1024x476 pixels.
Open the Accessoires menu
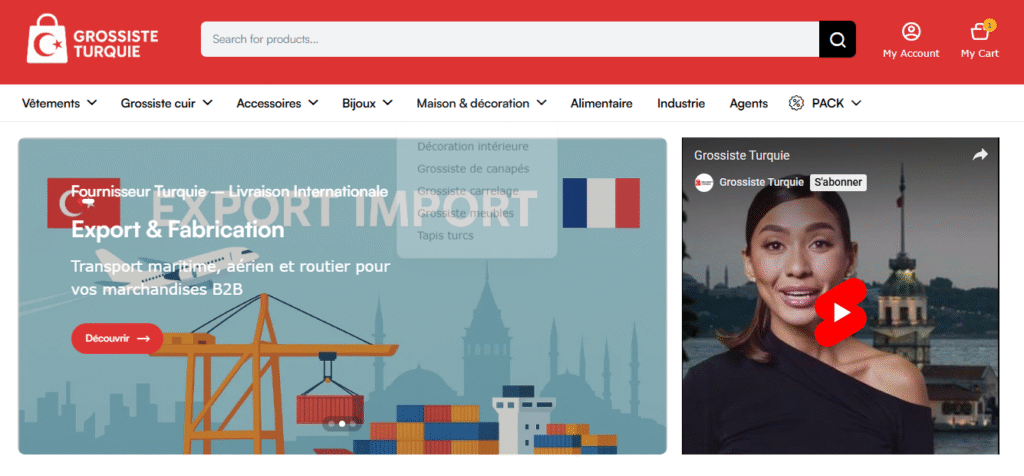tap(269, 103)
